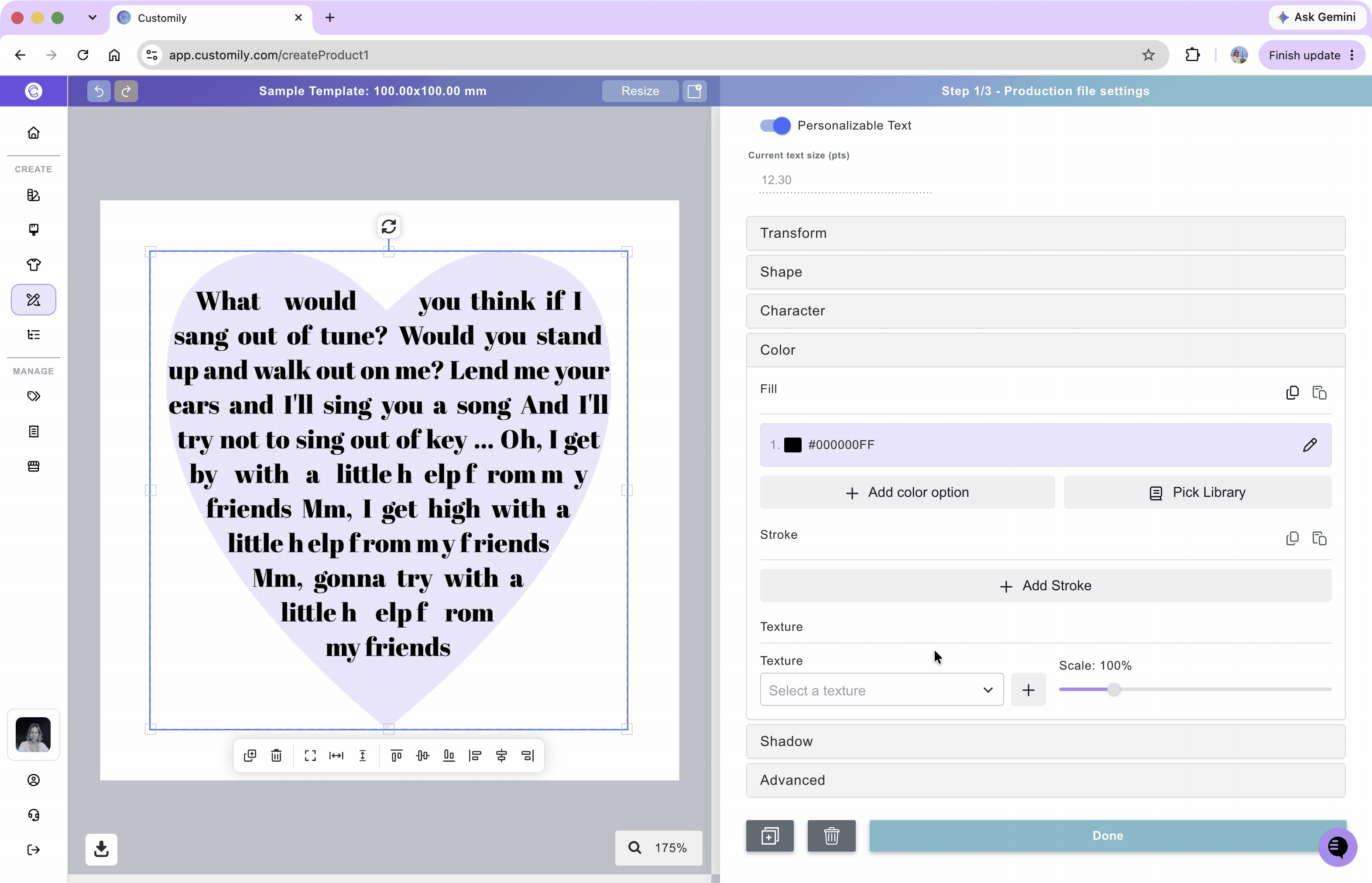Center element horizontally in toolbar
This screenshot has height=883, width=1372.
click(x=501, y=756)
